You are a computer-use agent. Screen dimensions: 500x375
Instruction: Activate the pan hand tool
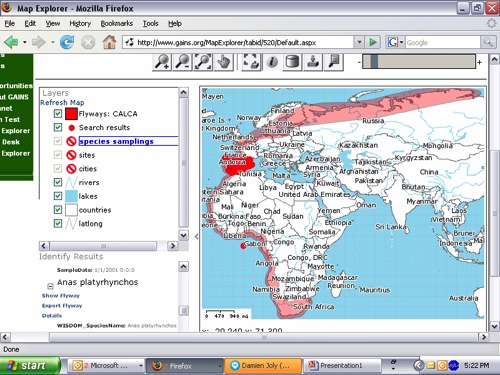point(223,62)
